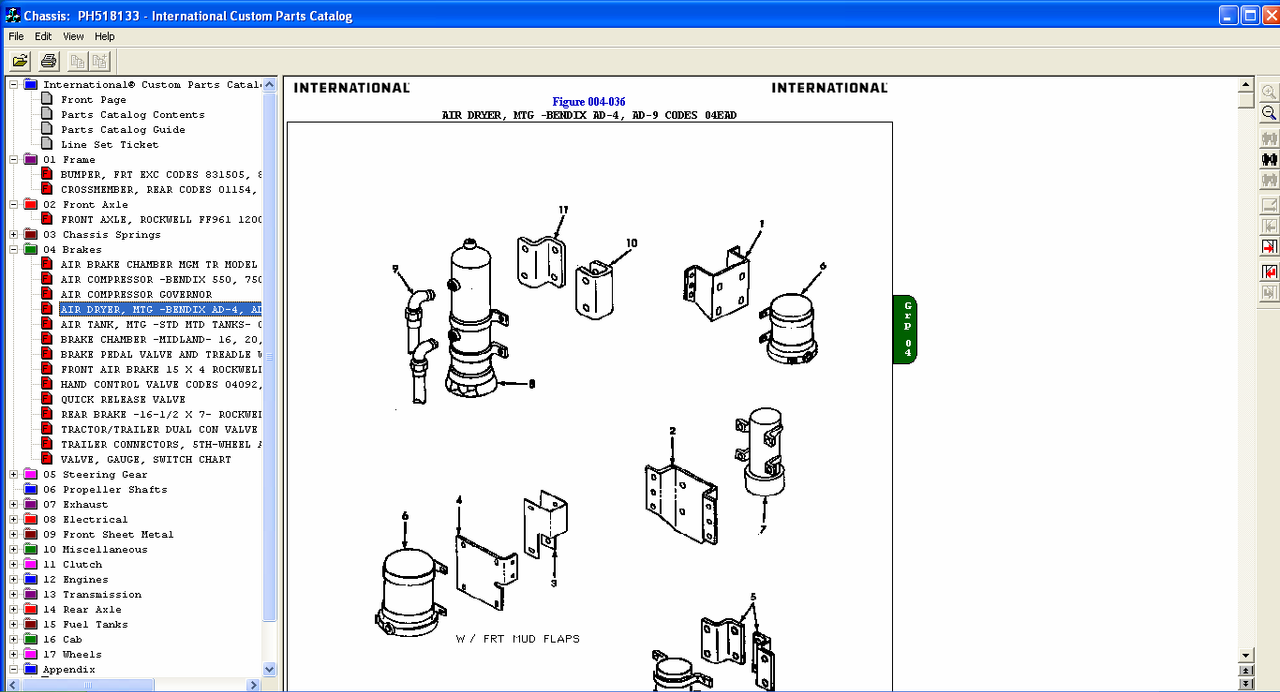Click the zoom out magnifier icon

(x=1269, y=113)
